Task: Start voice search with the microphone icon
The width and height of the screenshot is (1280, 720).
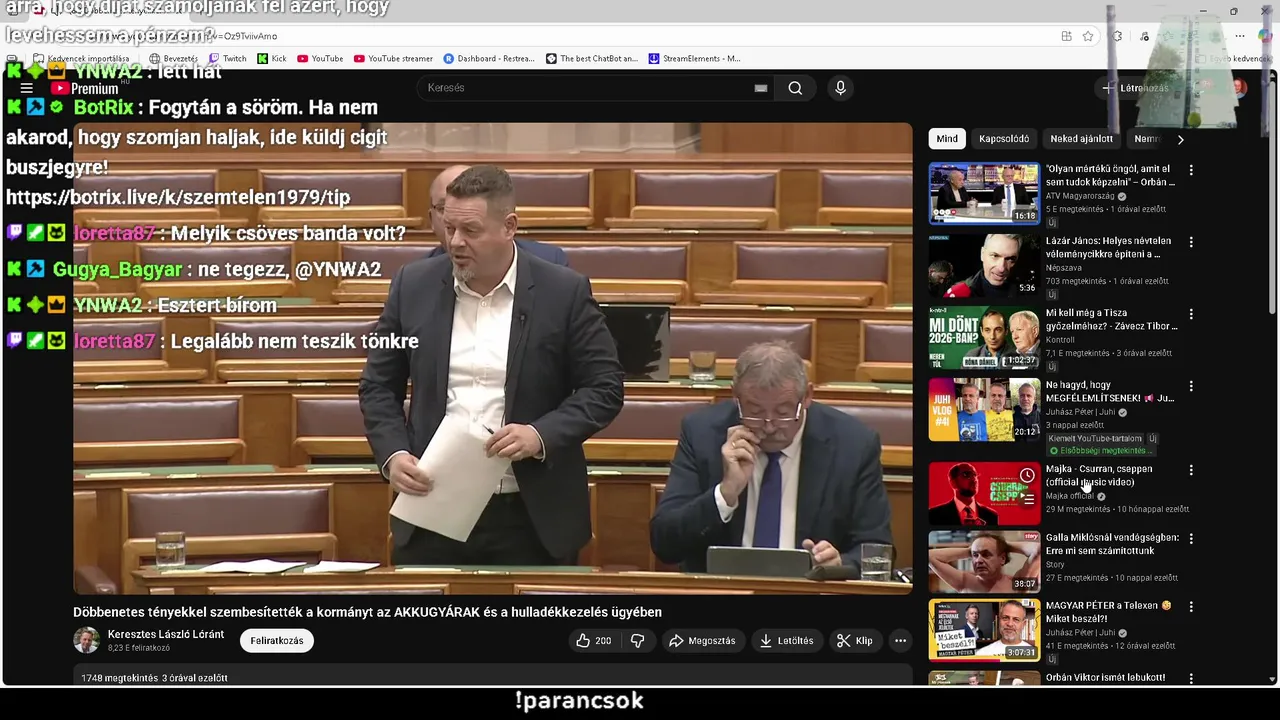Action: point(840,88)
